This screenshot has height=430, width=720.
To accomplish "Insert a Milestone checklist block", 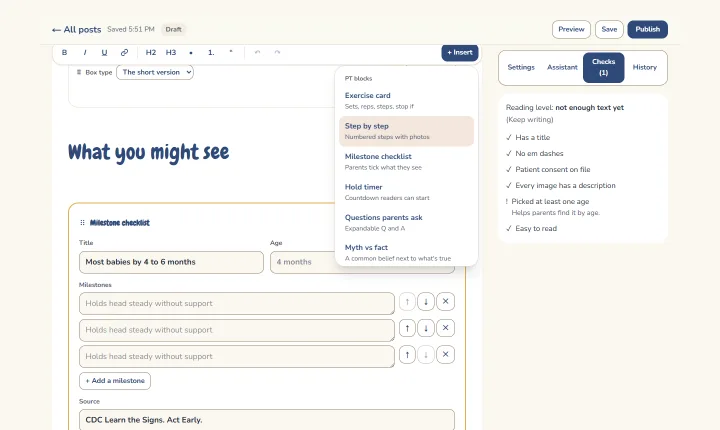I will click(x=406, y=162).
